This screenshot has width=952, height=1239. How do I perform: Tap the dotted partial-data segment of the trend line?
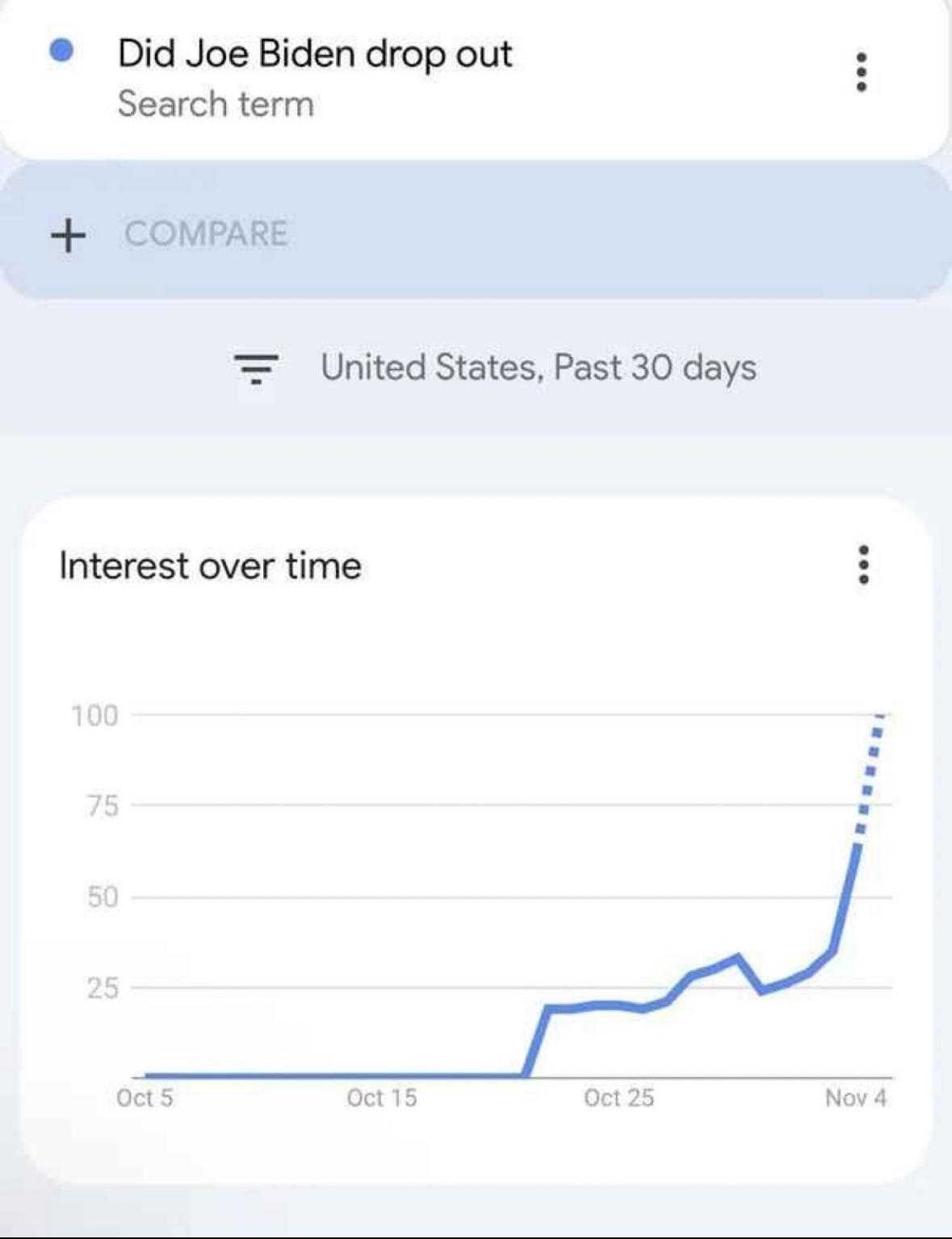pos(869,775)
